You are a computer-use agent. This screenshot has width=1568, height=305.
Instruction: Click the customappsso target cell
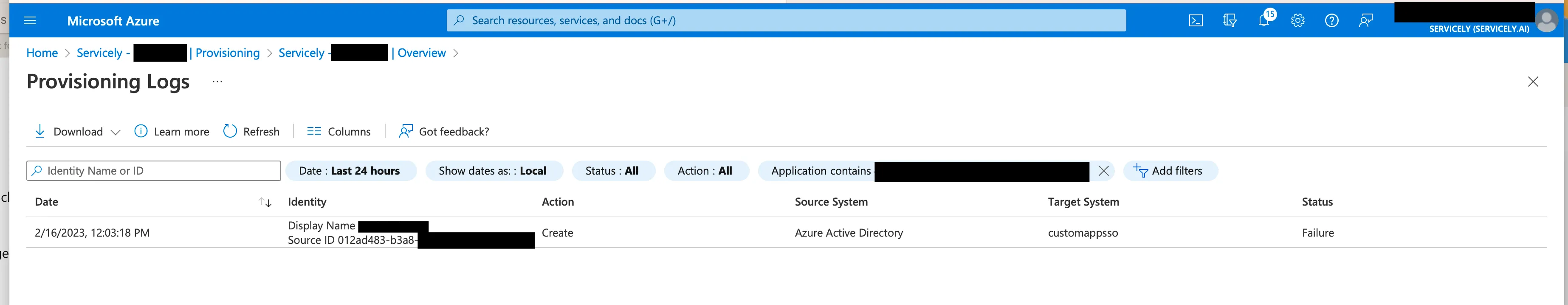click(1082, 233)
